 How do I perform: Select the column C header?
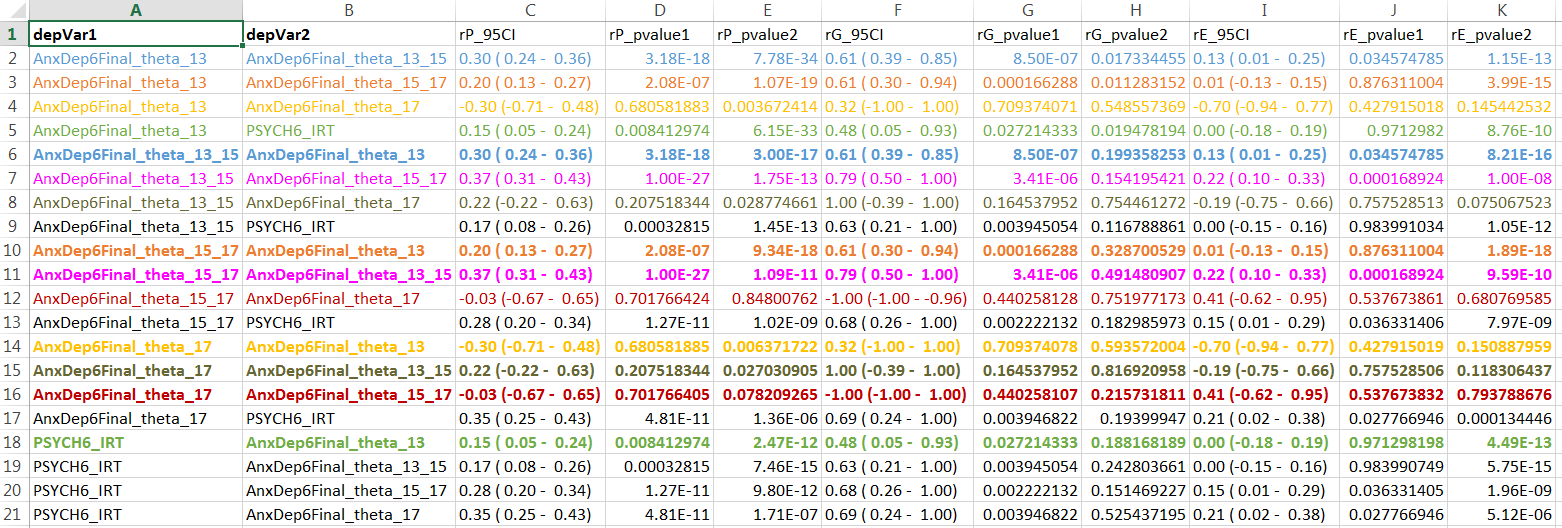coord(529,10)
